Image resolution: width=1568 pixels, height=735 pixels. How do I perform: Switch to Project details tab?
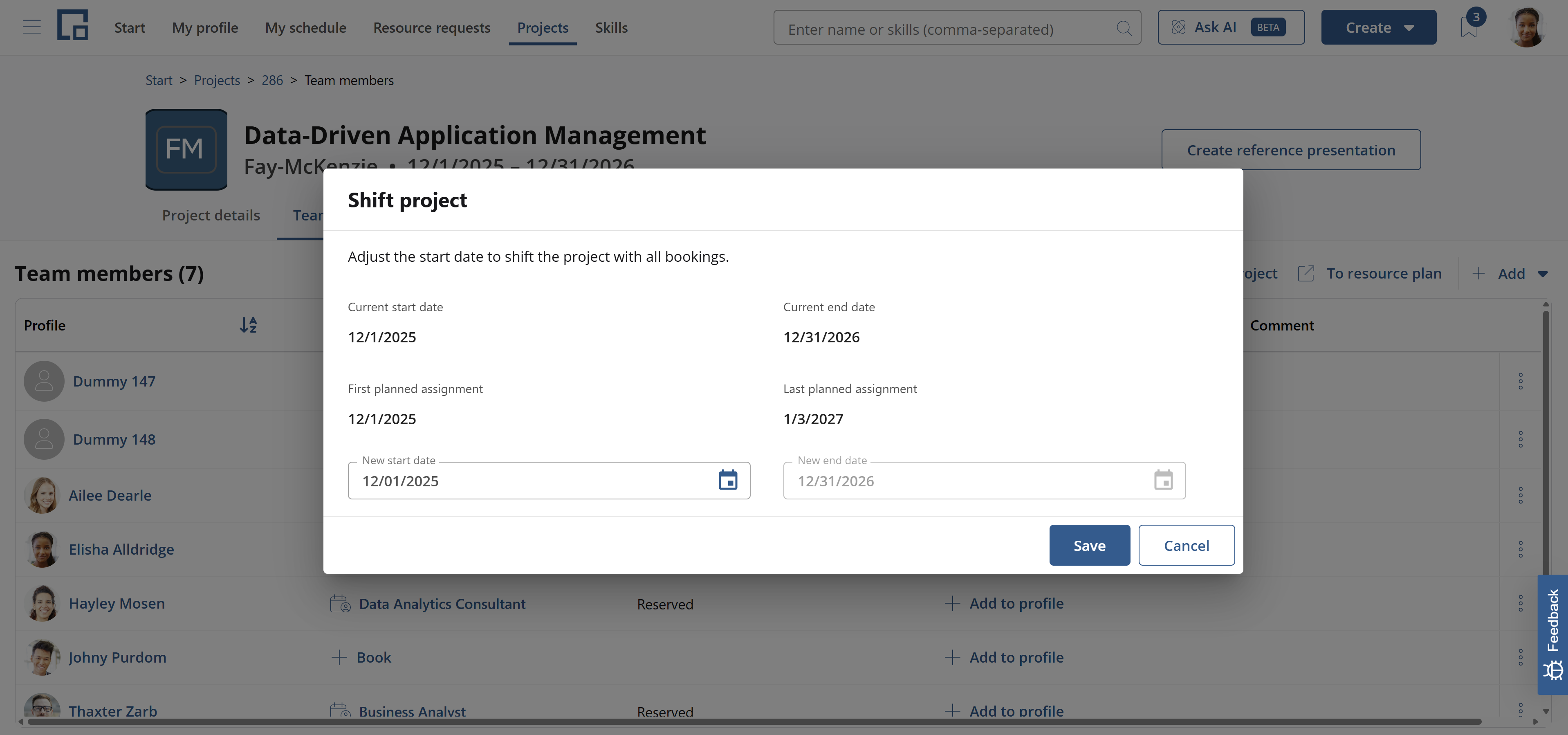[x=211, y=215]
